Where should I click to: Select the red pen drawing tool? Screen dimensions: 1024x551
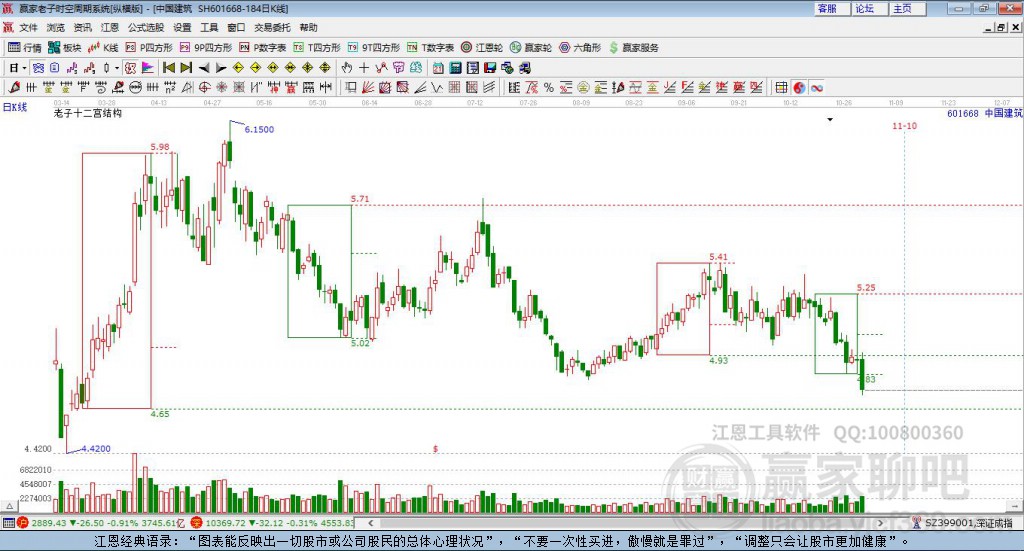[x=14, y=87]
